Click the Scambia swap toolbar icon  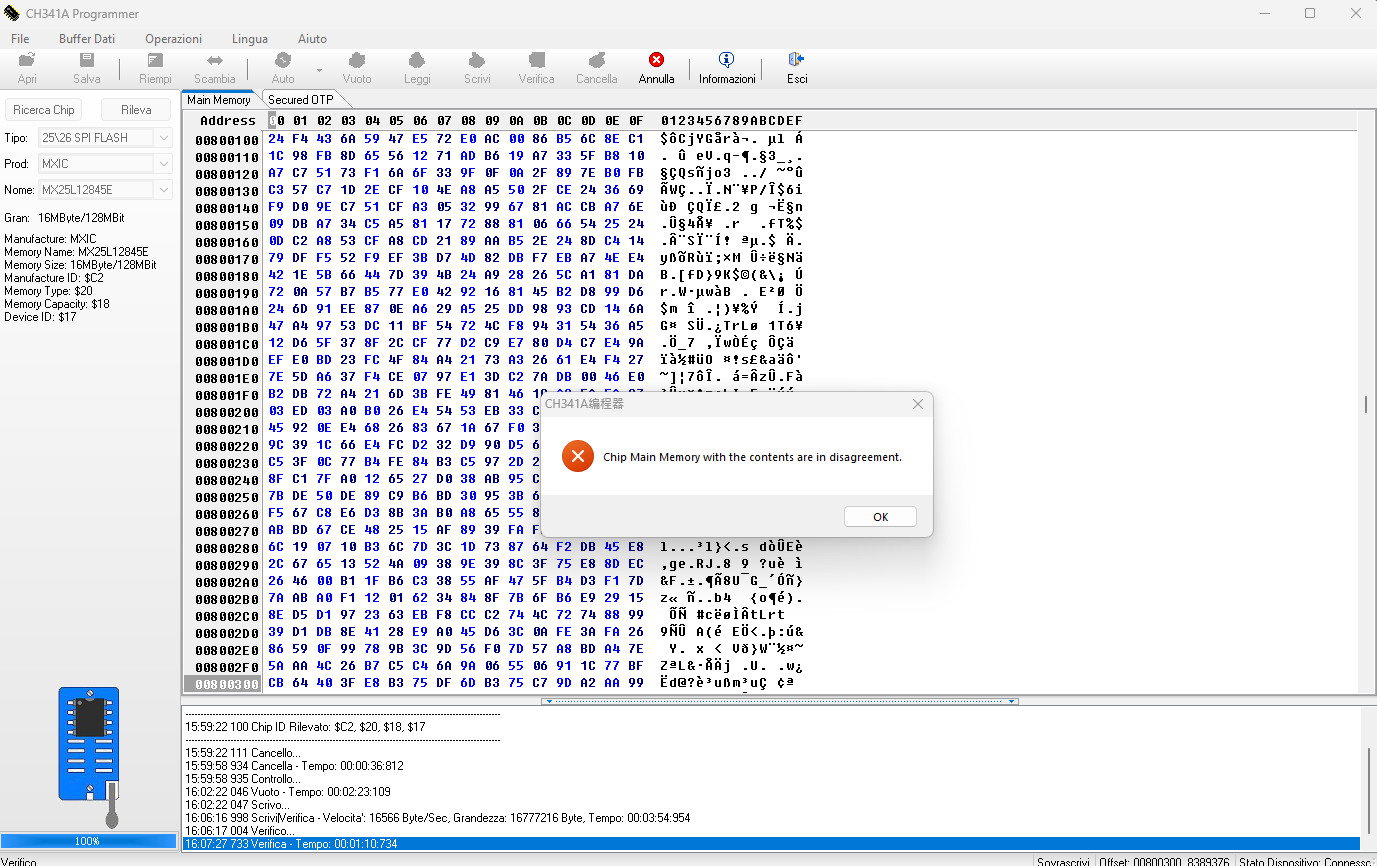tap(215, 68)
